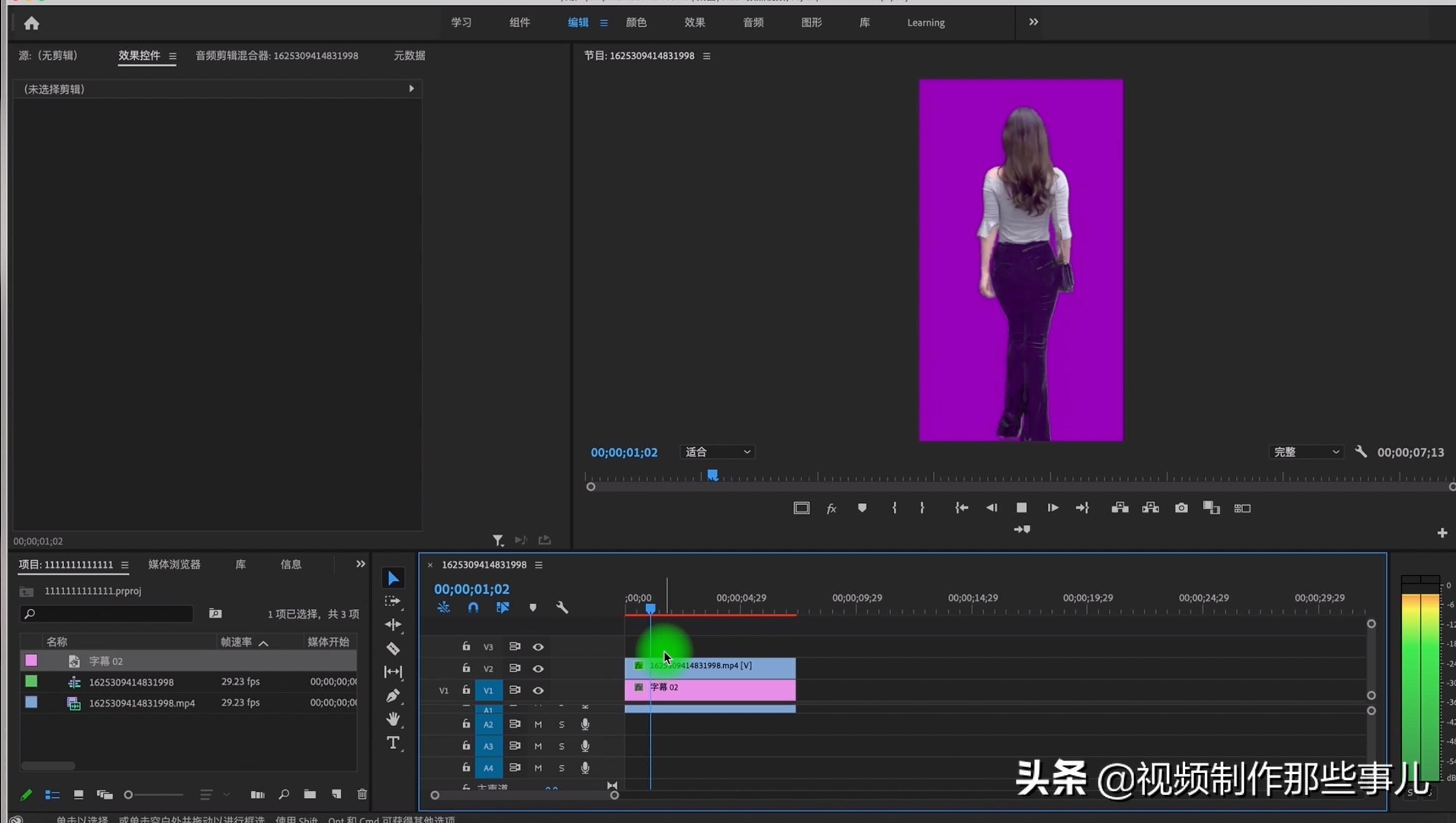Select the Pen tool
The height and width of the screenshot is (823, 1456).
click(x=393, y=696)
